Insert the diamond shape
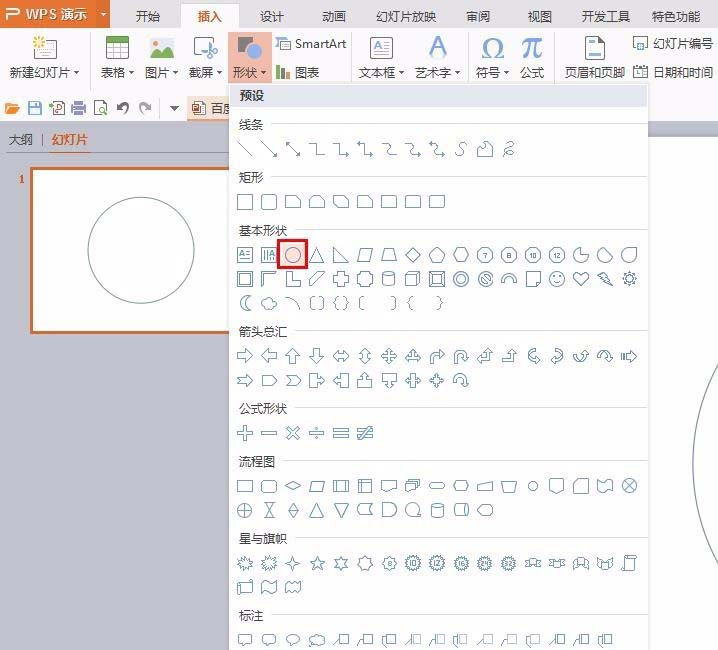Viewport: 718px width, 650px height. coord(413,255)
